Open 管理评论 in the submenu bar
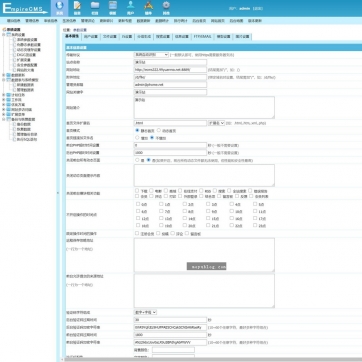The image size is (362, 362). click(88, 21)
